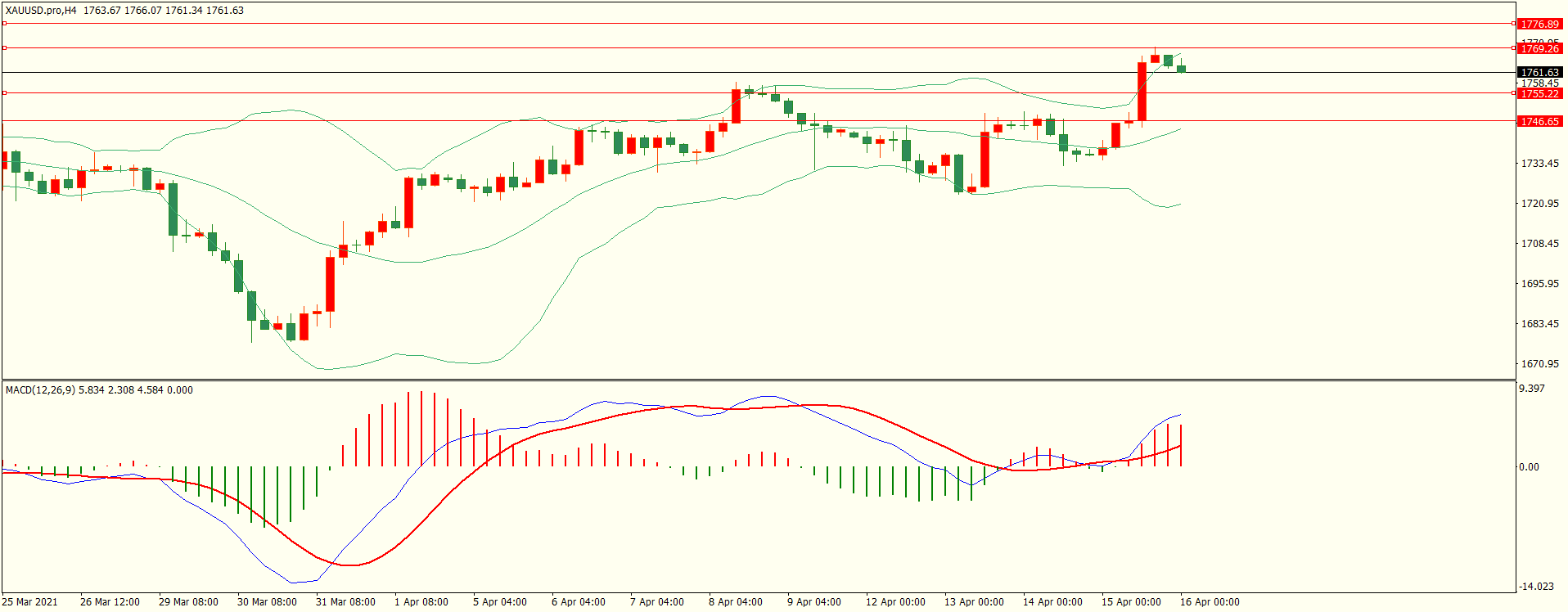Image resolution: width=1568 pixels, height=612 pixels.
Task: Click the 1733.45 price axis value
Action: pyautogui.click(x=1539, y=164)
